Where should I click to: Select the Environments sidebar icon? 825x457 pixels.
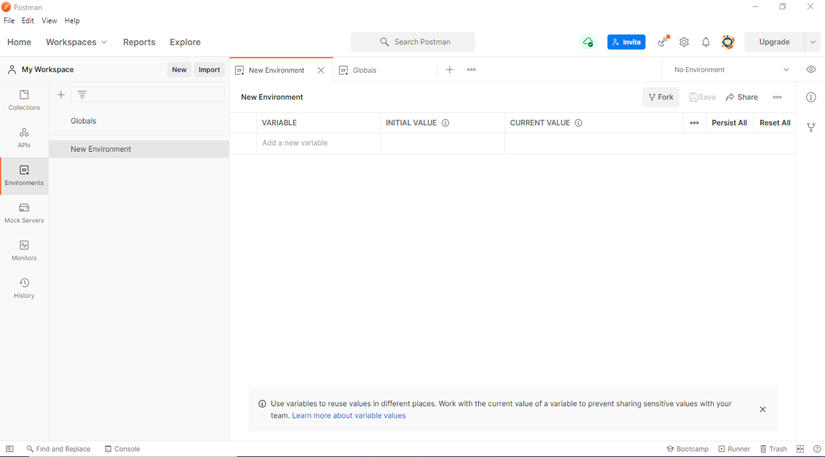[24, 176]
